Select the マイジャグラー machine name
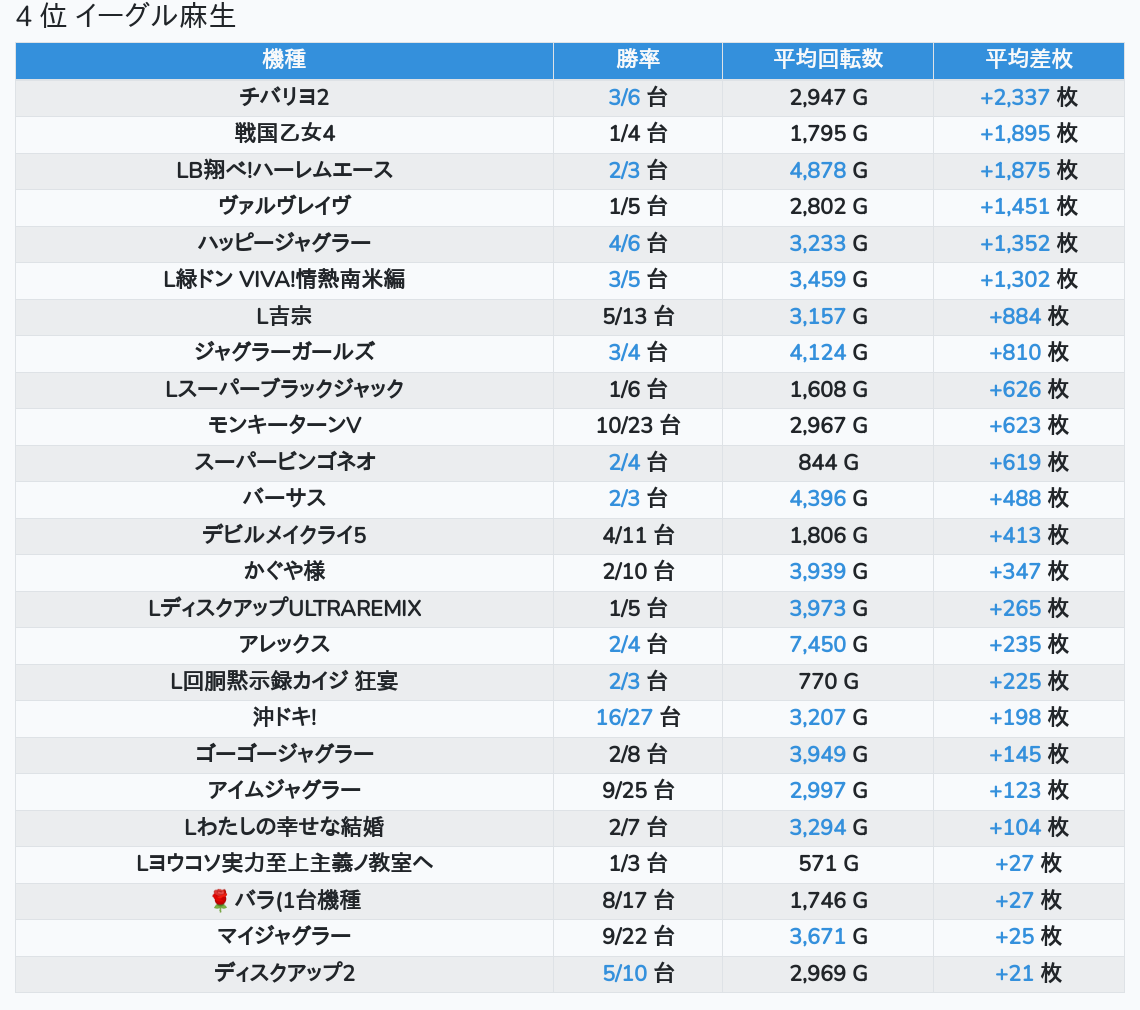This screenshot has height=1010, width=1140. click(x=284, y=937)
